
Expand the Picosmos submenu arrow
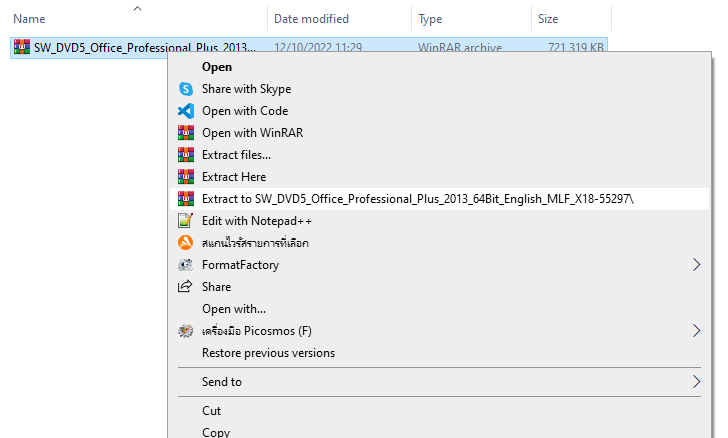696,331
